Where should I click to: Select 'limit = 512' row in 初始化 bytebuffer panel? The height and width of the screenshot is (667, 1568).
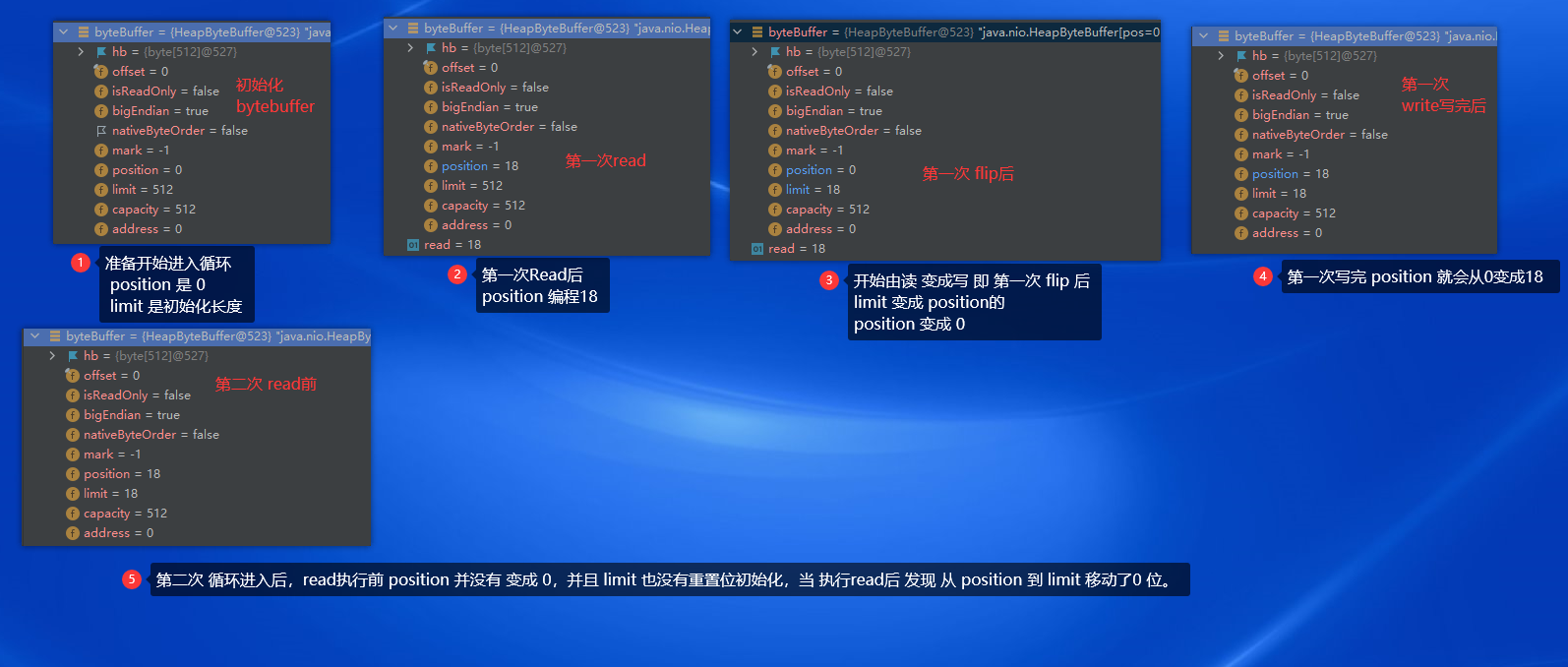(x=142, y=190)
